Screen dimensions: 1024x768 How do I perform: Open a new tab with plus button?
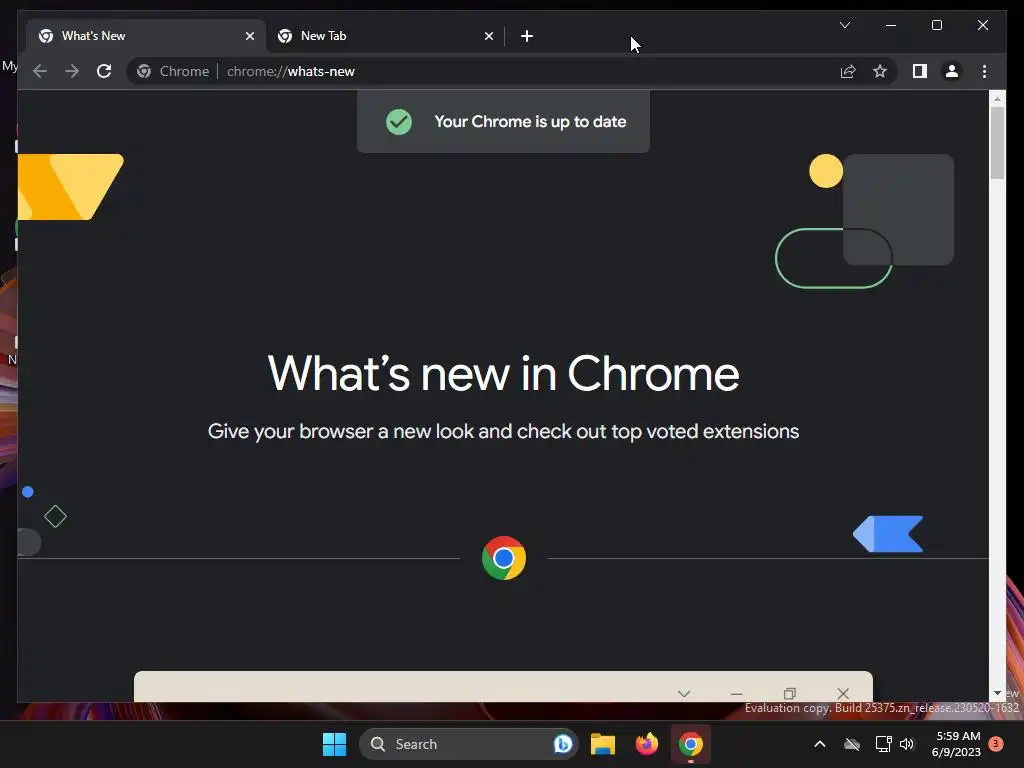527,36
